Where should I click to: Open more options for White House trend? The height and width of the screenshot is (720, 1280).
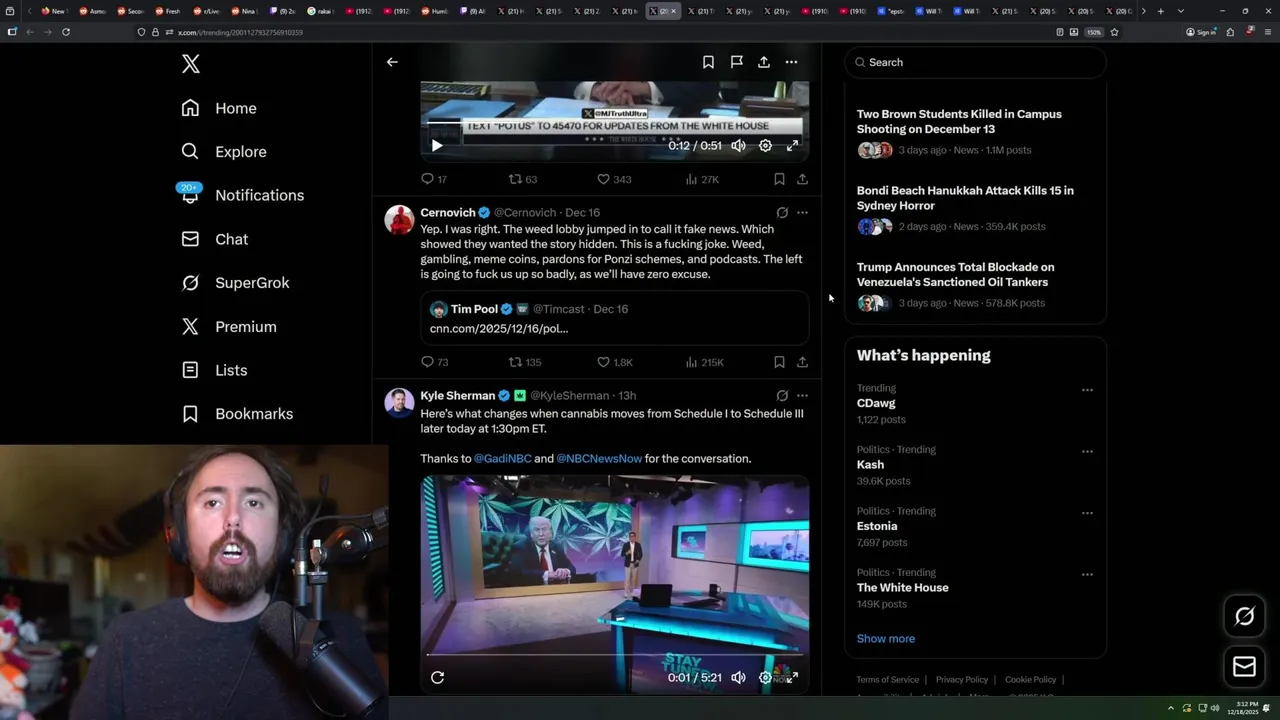1087,574
